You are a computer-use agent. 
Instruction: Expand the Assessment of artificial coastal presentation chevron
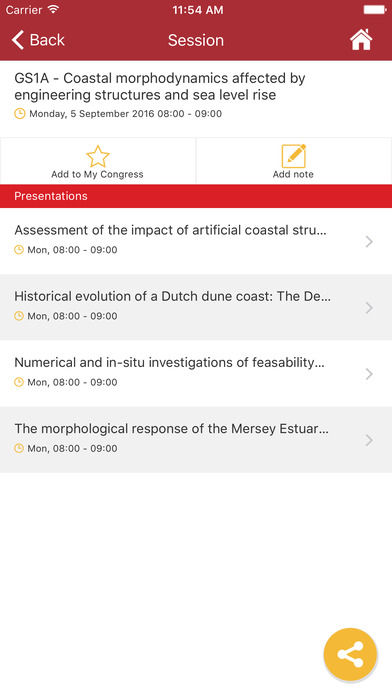pyautogui.click(x=369, y=241)
